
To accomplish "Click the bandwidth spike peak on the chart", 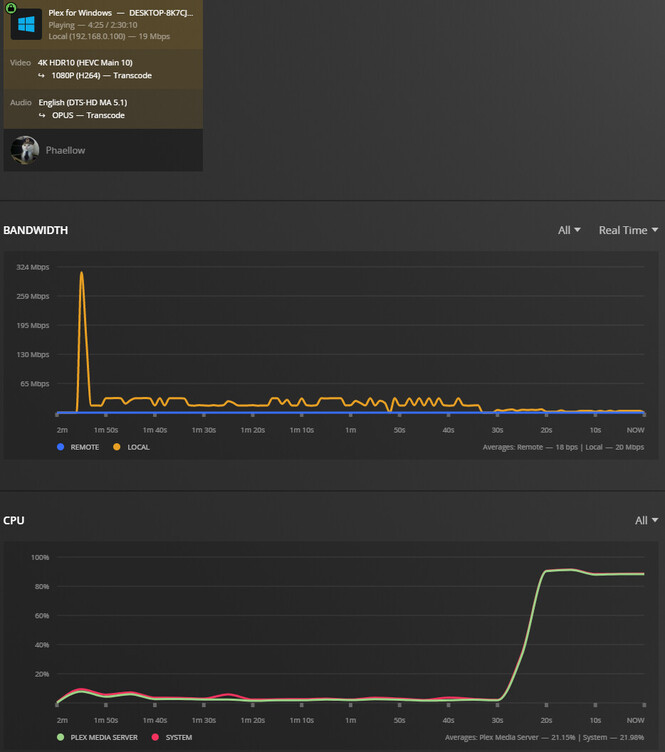I will (82, 273).
